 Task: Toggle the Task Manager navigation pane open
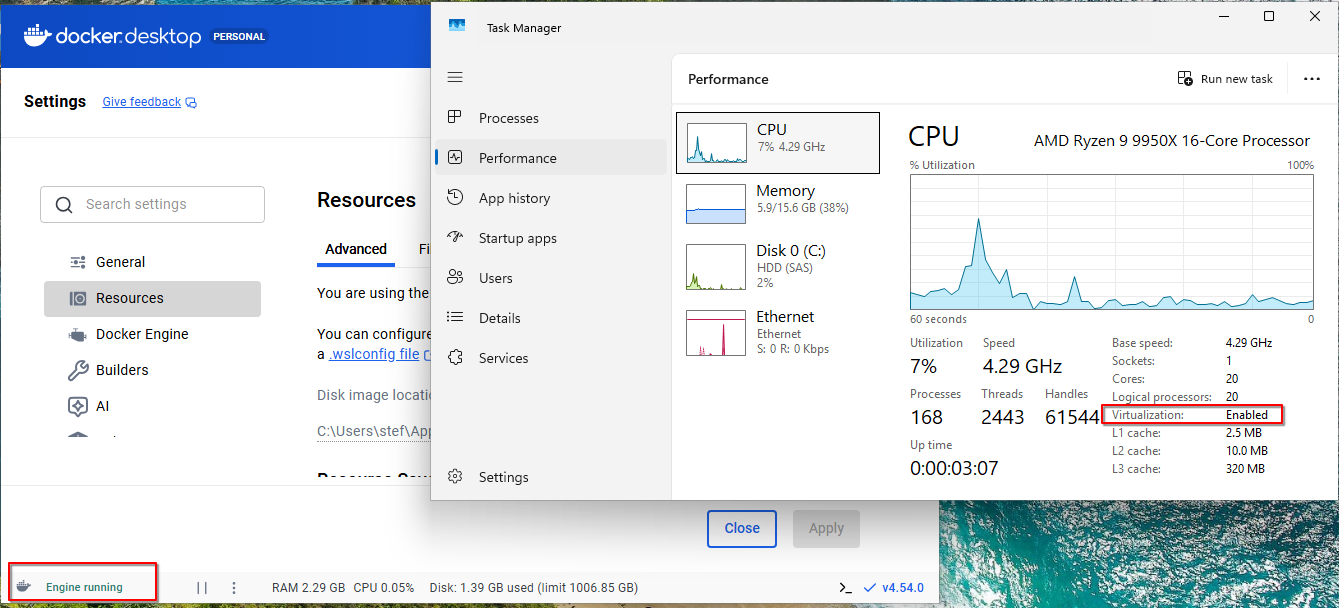pyautogui.click(x=455, y=76)
